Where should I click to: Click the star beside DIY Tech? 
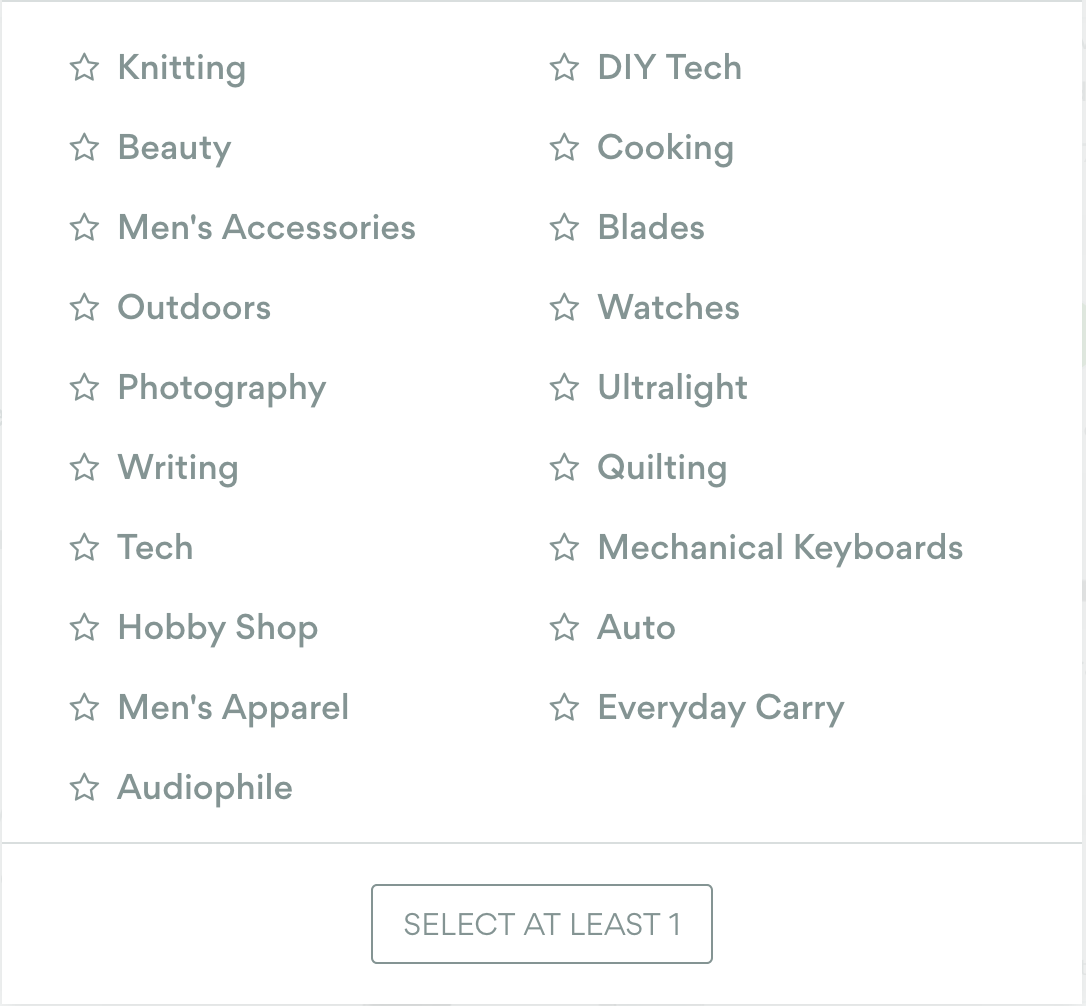tap(565, 68)
